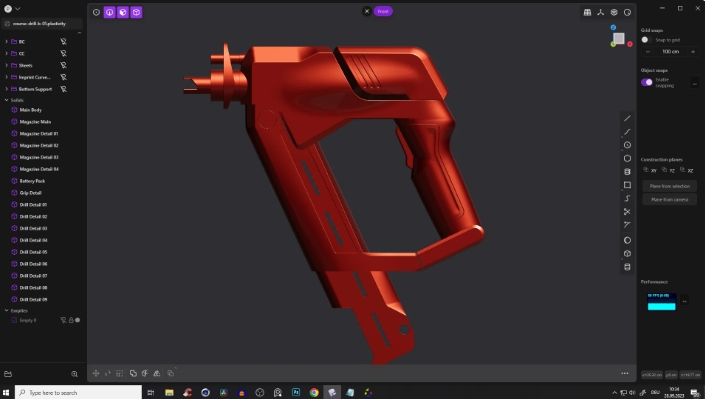This screenshot has width=705, height=399.
Task: Toggle the viewport grid icon
Action: (587, 12)
